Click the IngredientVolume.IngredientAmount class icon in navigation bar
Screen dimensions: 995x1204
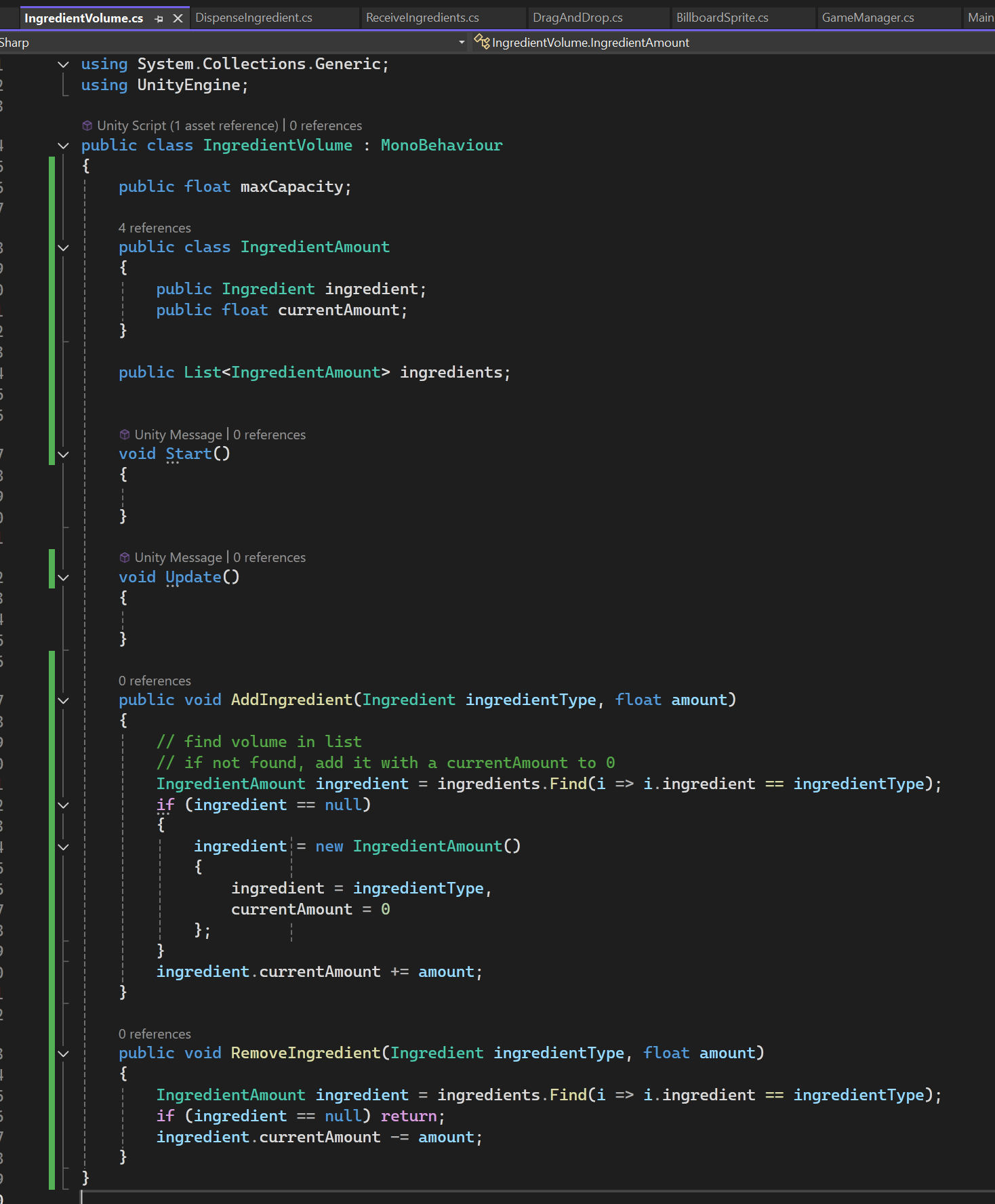point(481,42)
